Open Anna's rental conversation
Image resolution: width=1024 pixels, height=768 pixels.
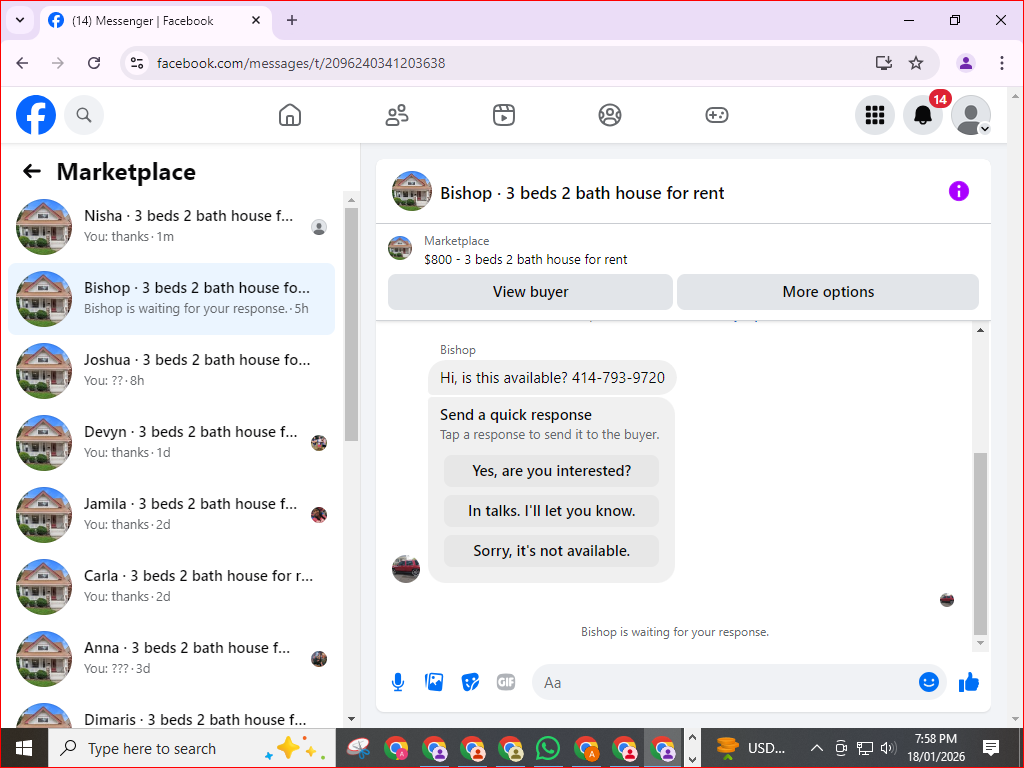click(172, 658)
